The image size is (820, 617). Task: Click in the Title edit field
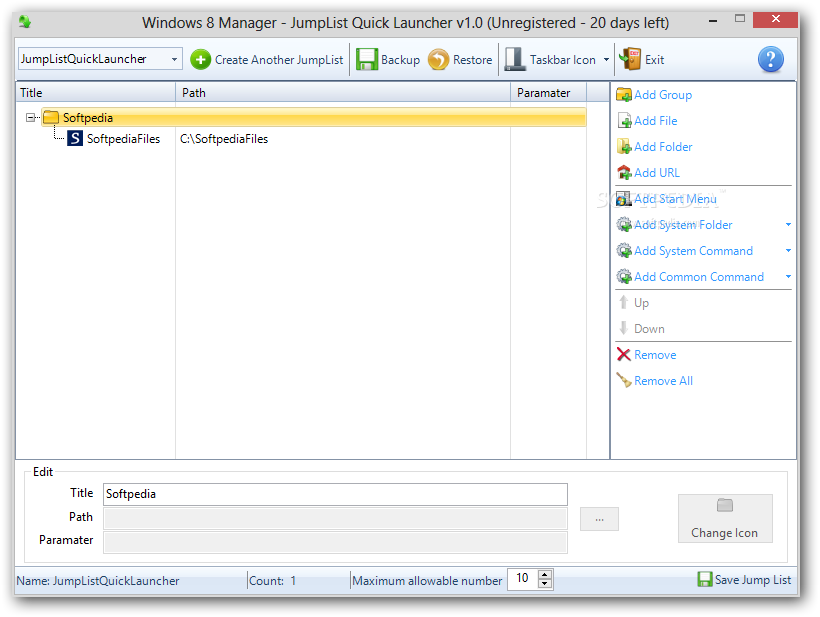click(335, 494)
